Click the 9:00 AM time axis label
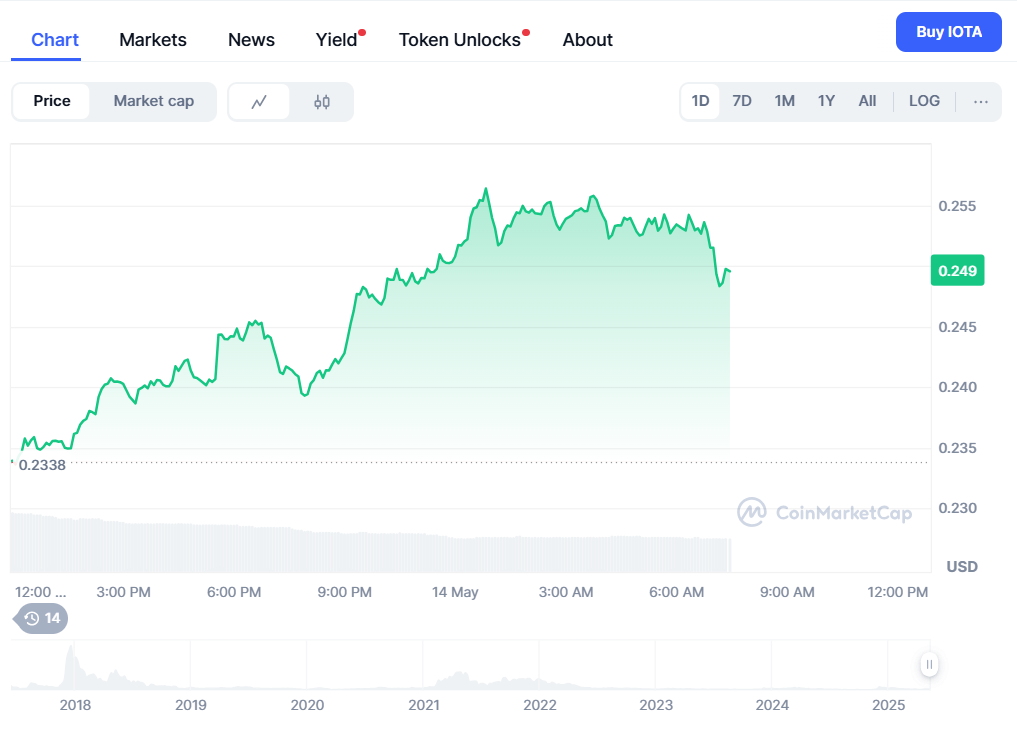 [787, 592]
